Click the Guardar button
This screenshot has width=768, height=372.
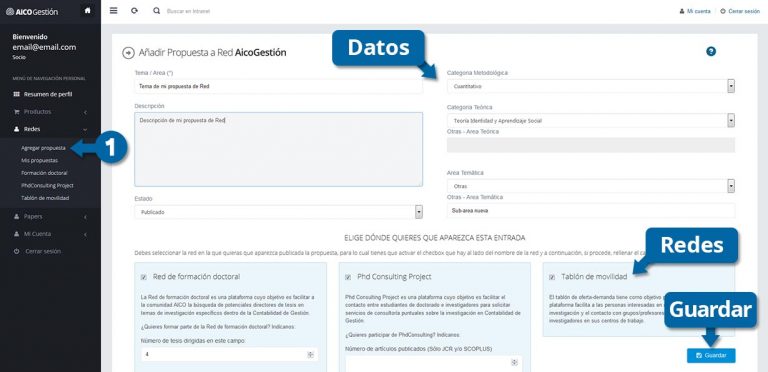click(x=711, y=355)
